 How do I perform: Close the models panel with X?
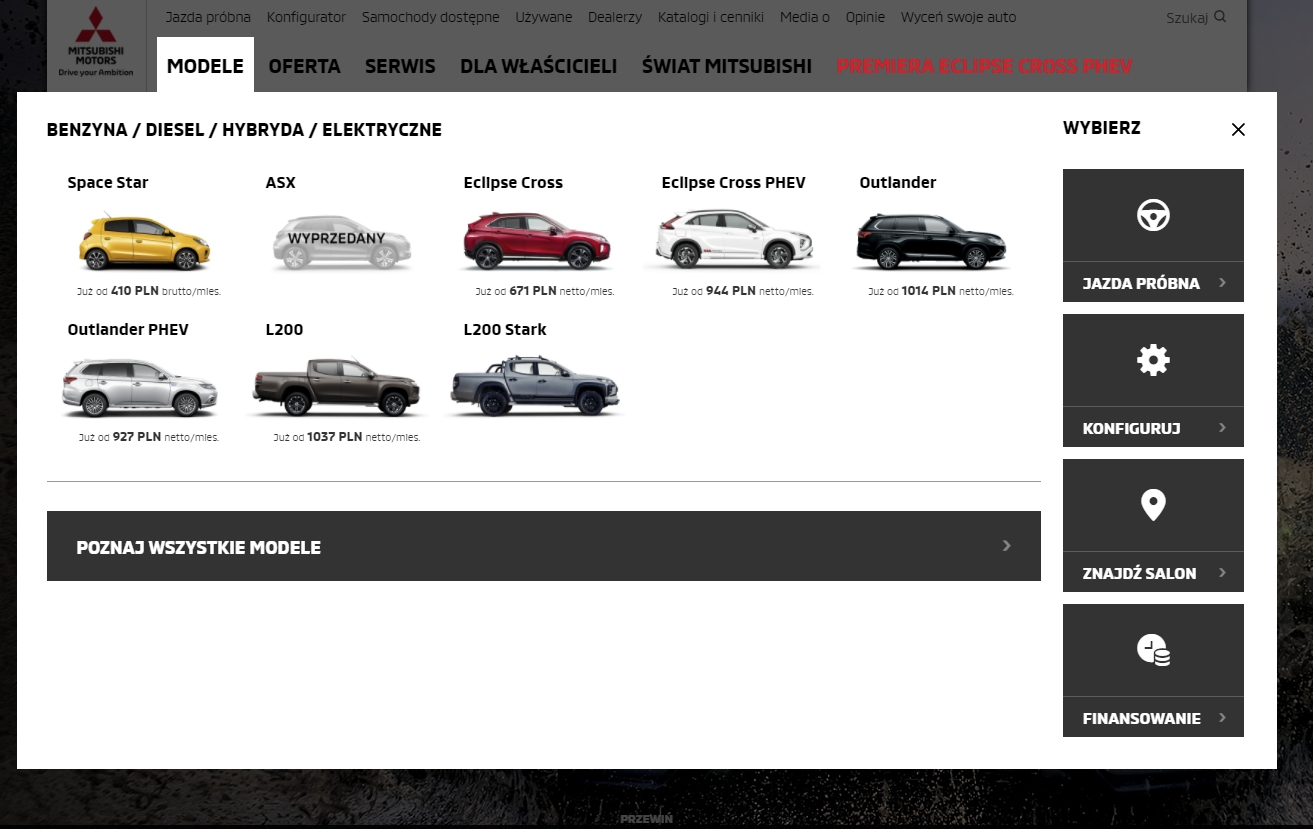coord(1238,130)
